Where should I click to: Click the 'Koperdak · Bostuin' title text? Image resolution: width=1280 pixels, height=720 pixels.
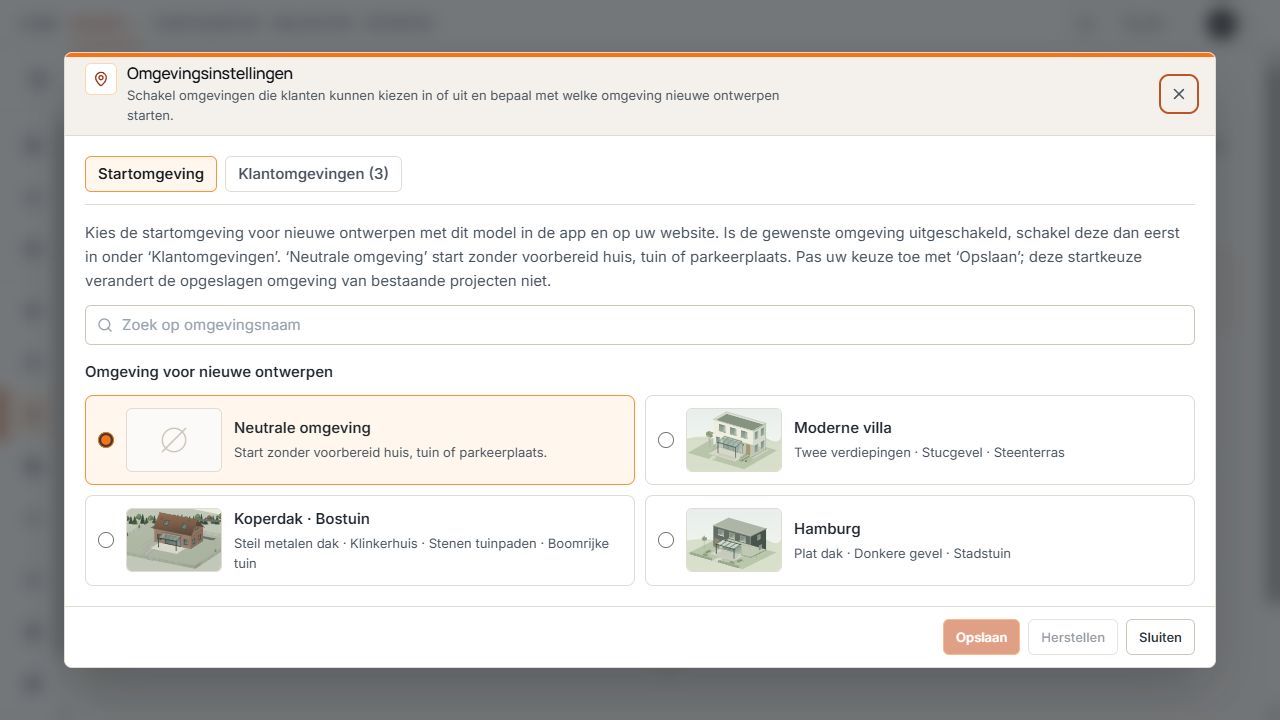302,519
